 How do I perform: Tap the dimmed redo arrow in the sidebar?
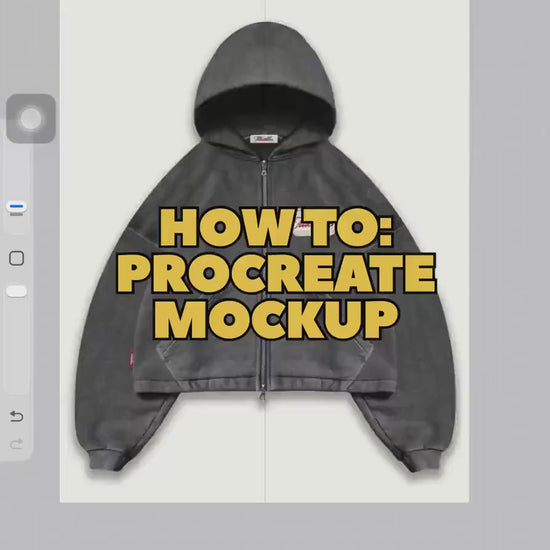pos(16,444)
